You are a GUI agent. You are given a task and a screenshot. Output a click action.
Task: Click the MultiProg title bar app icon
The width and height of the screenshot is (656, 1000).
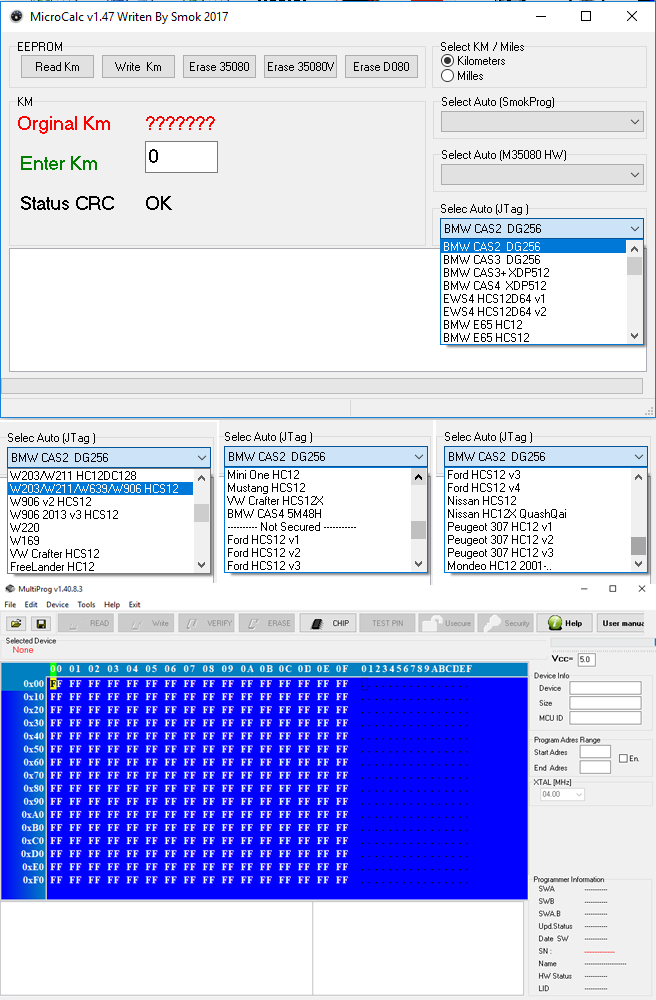(10, 589)
